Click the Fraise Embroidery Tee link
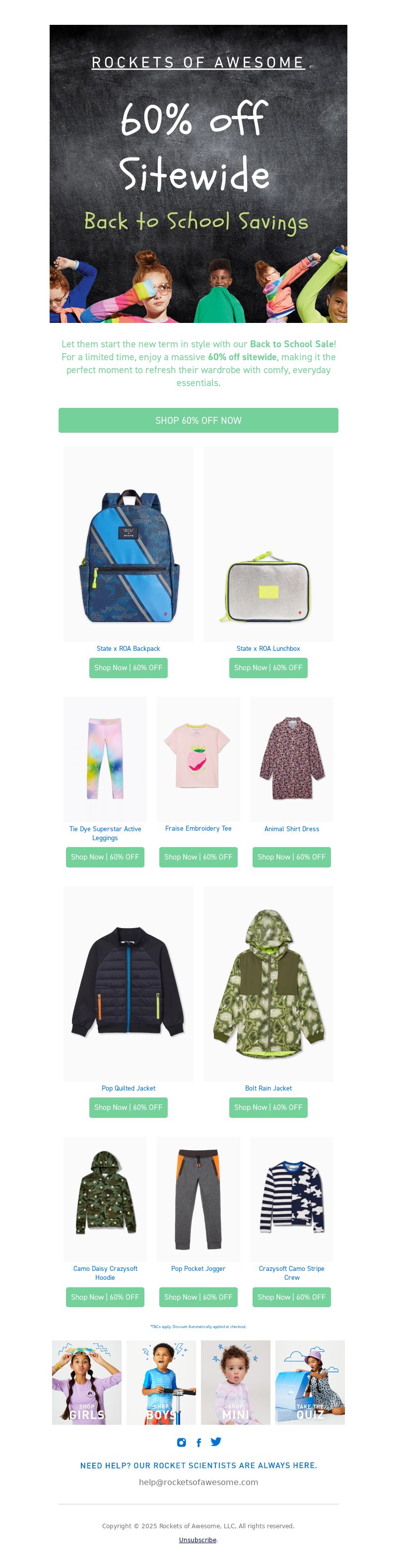Viewport: 397px width, 1568px height. point(198,828)
